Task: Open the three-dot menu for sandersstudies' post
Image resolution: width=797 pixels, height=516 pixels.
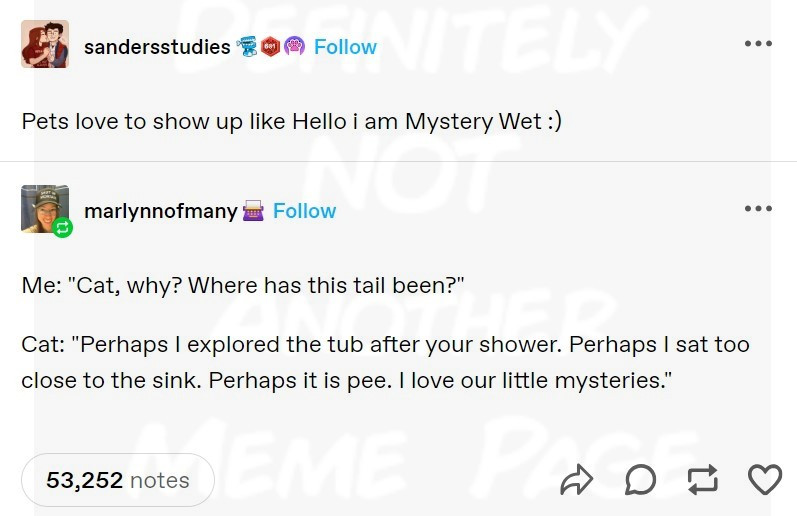Action: point(757,44)
